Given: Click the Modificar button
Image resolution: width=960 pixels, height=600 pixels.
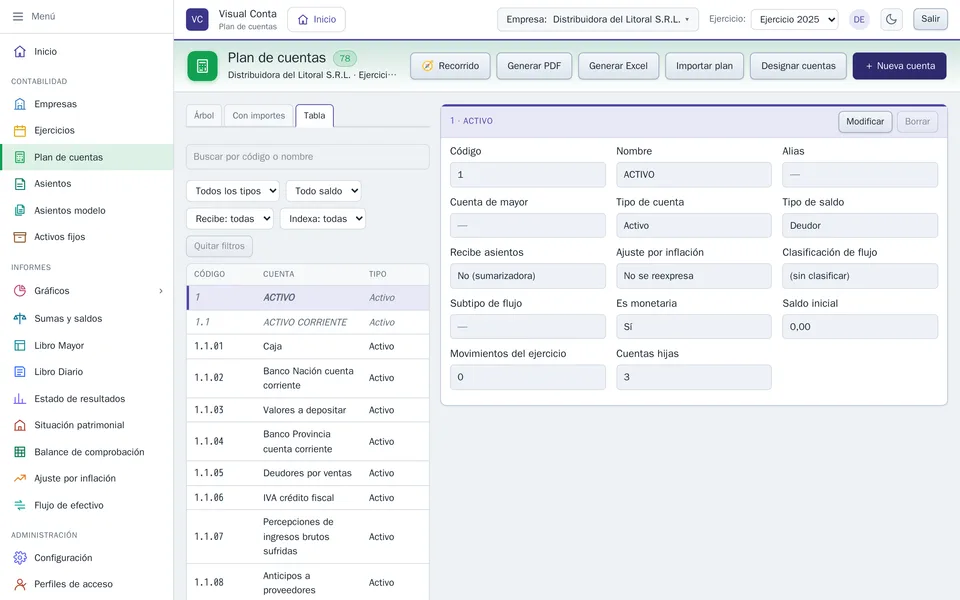Looking at the screenshot, I should pyautogui.click(x=865, y=121).
